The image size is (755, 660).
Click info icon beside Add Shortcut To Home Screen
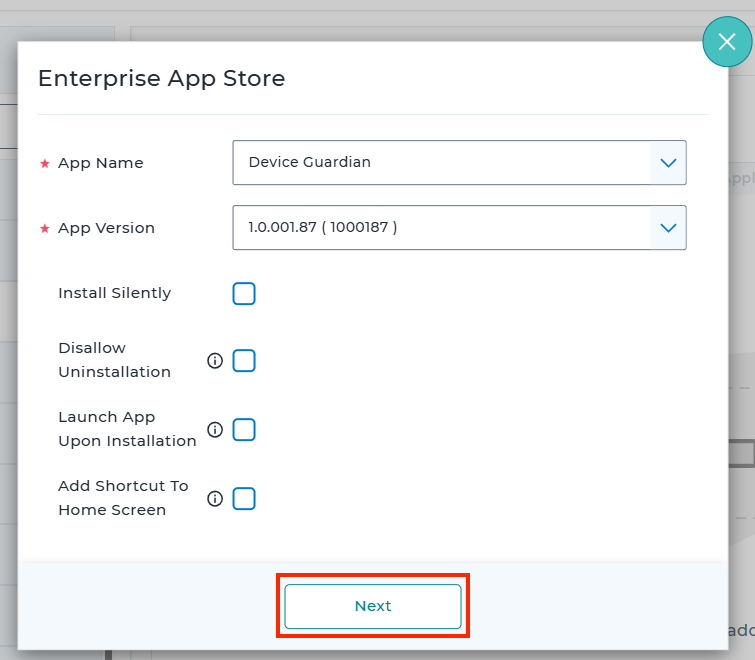(x=215, y=499)
